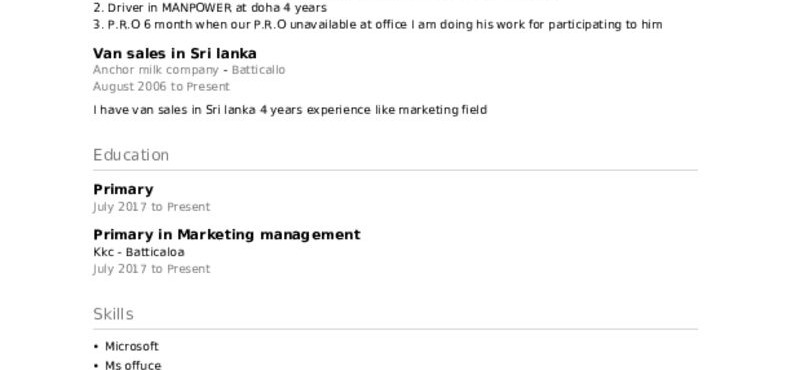Image resolution: width=791 pixels, height=370 pixels.
Task: Click the Microsoft skill bullet item
Action: click(132, 346)
